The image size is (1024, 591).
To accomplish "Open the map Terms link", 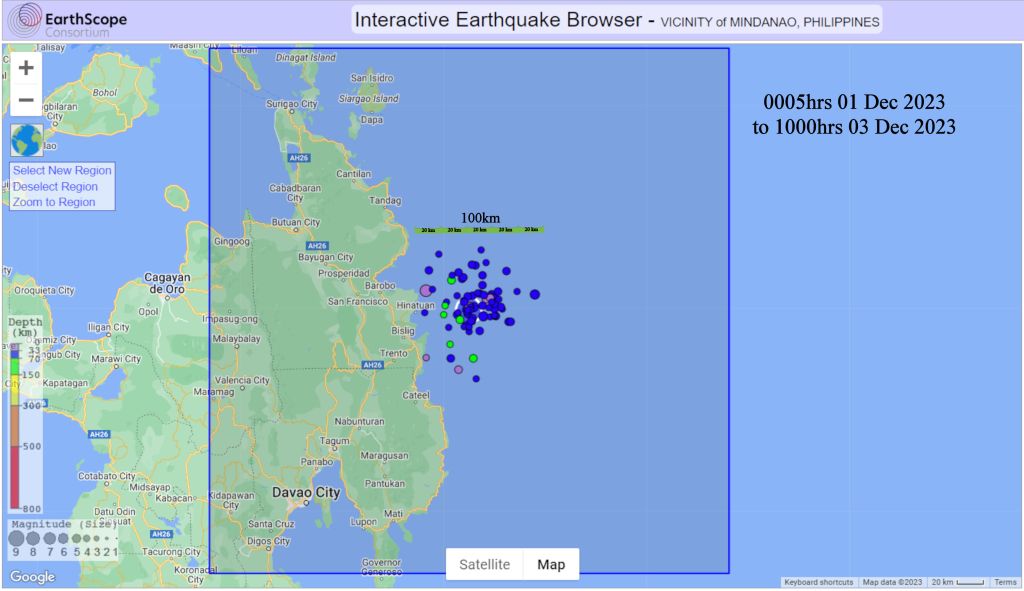I will (1005, 582).
